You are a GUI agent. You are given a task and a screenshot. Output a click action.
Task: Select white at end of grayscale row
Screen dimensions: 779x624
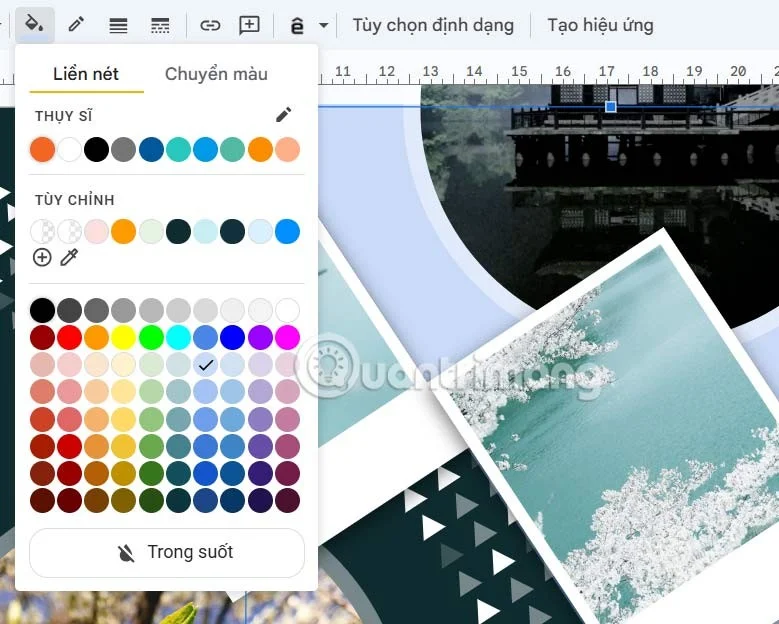pos(287,311)
